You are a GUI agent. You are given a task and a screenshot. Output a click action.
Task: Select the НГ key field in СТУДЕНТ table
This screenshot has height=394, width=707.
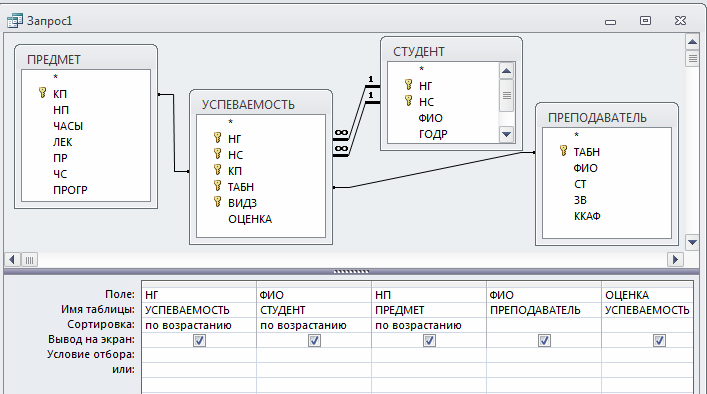pos(425,86)
